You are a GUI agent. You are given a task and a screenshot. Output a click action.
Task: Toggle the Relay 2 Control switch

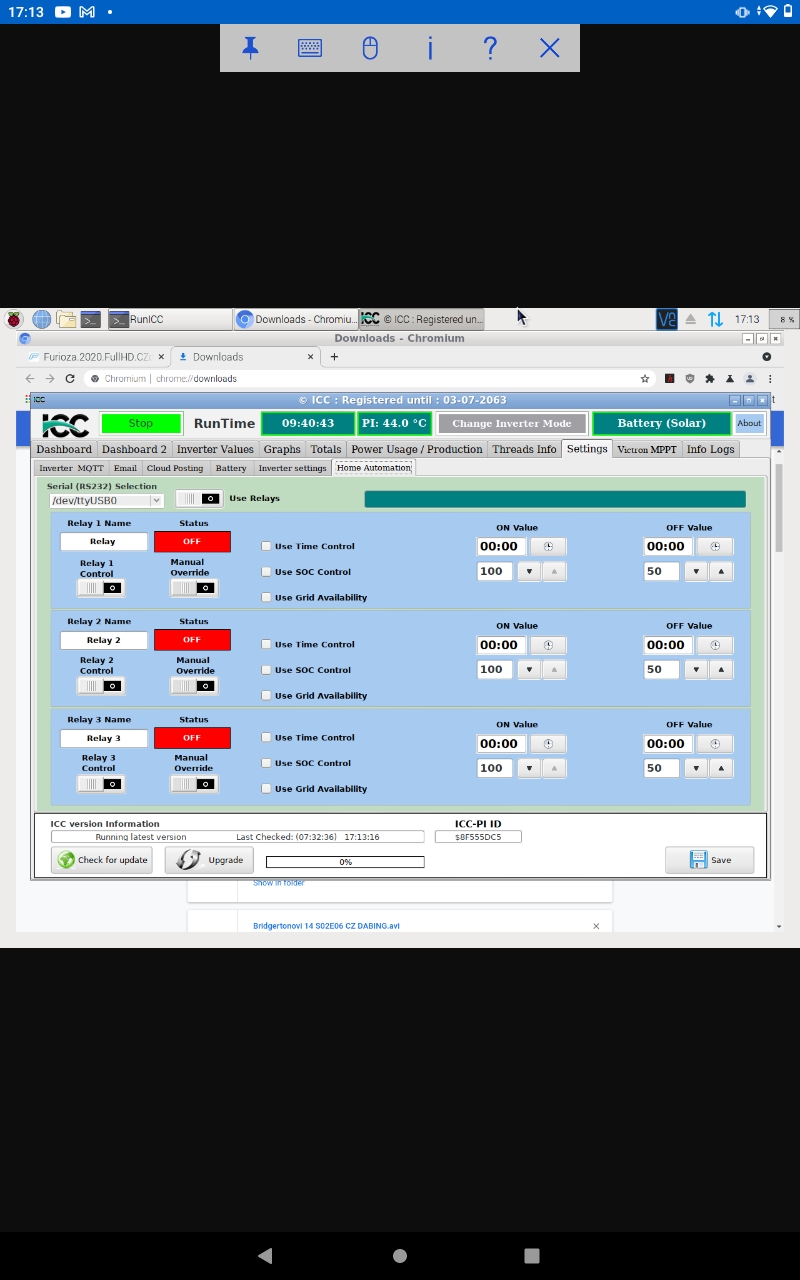(x=101, y=686)
